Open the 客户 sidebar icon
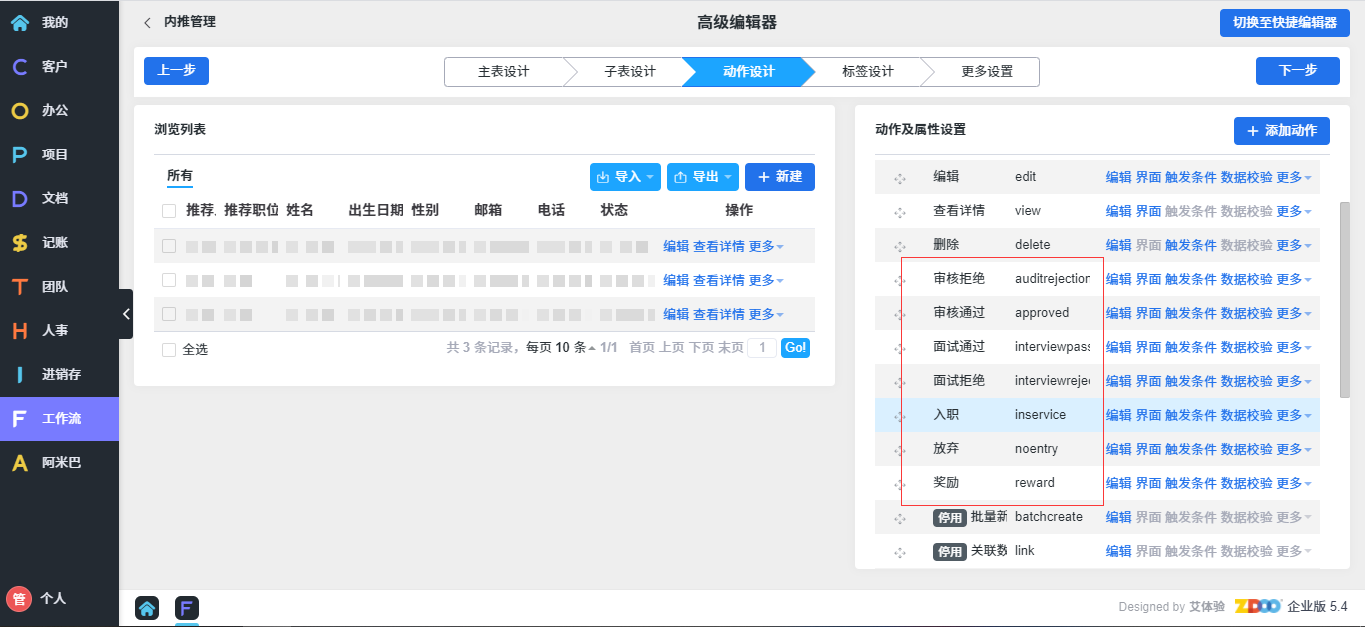Viewport: 1365px width, 627px height. click(x=20, y=67)
